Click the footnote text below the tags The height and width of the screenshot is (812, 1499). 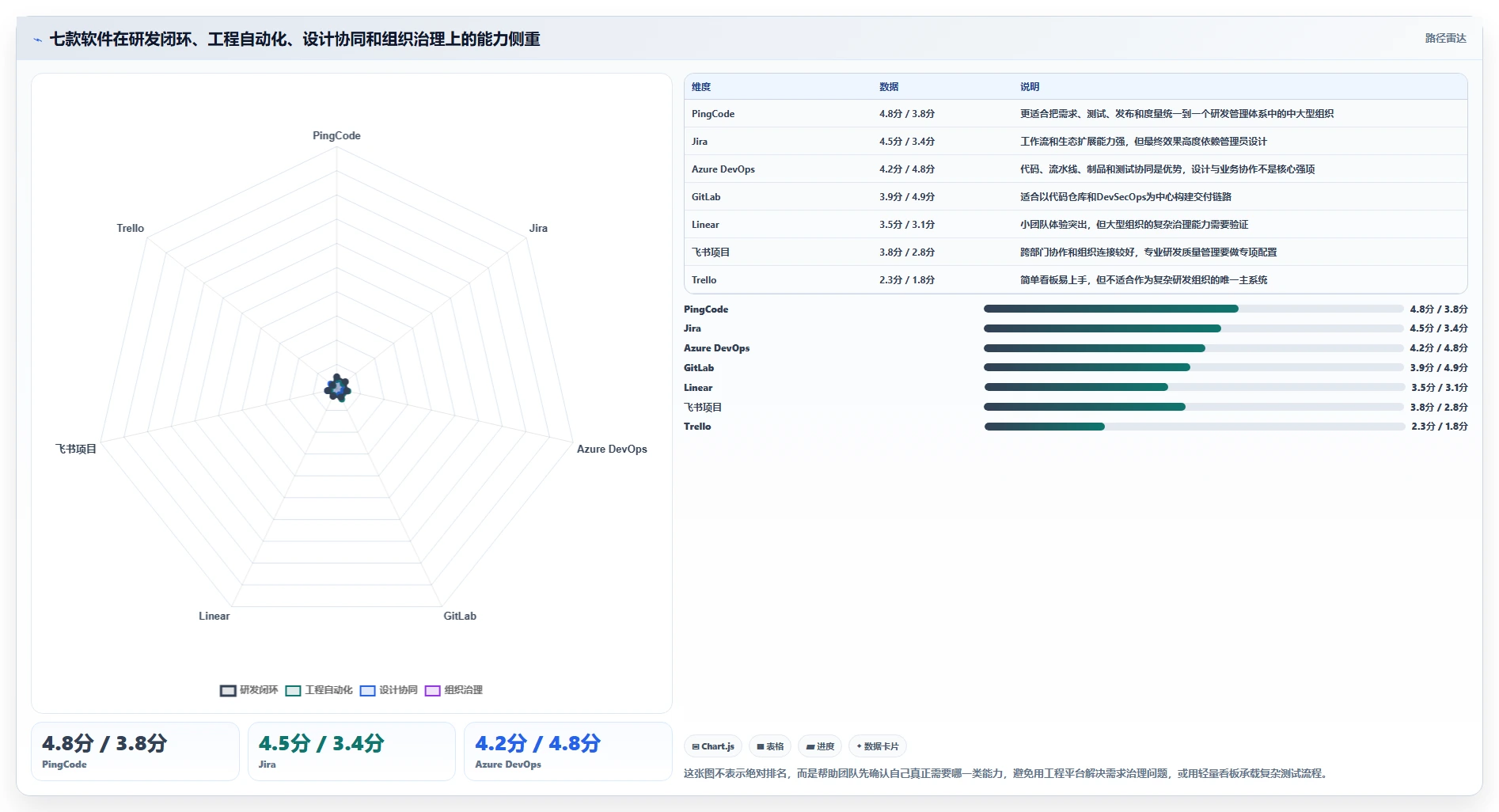(x=1007, y=773)
